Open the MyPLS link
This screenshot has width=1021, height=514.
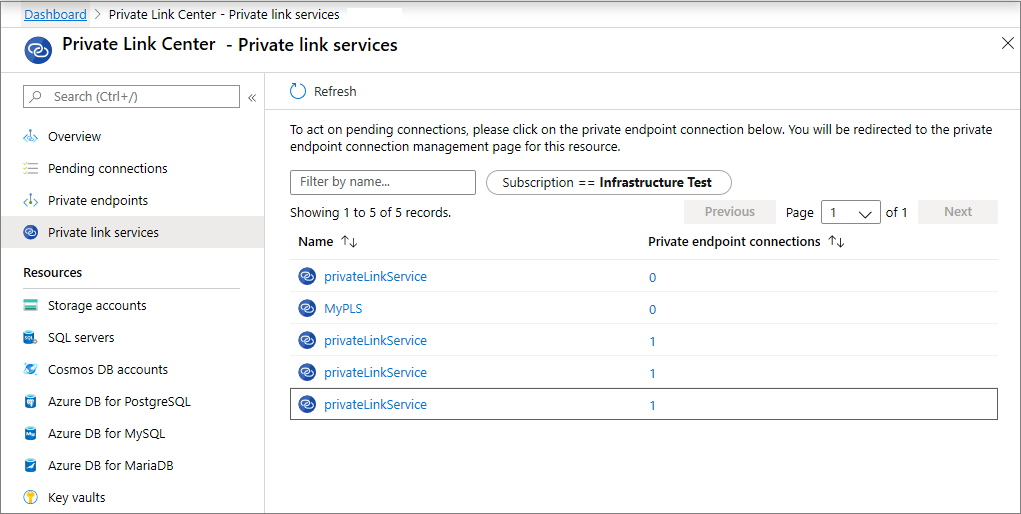[x=343, y=309]
